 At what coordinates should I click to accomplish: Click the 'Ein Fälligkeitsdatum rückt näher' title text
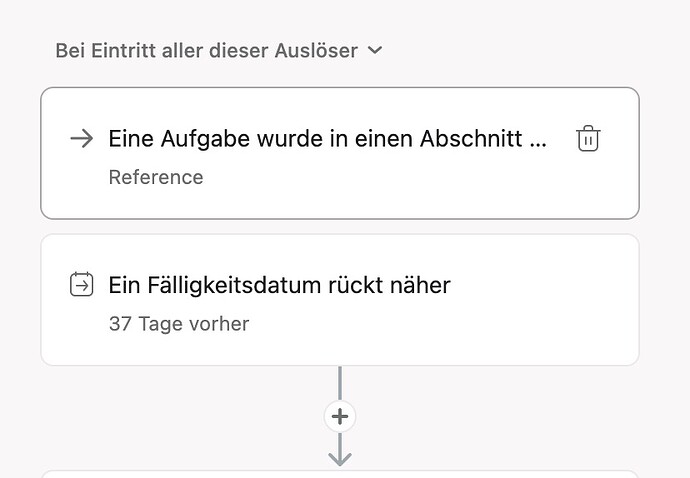279,285
